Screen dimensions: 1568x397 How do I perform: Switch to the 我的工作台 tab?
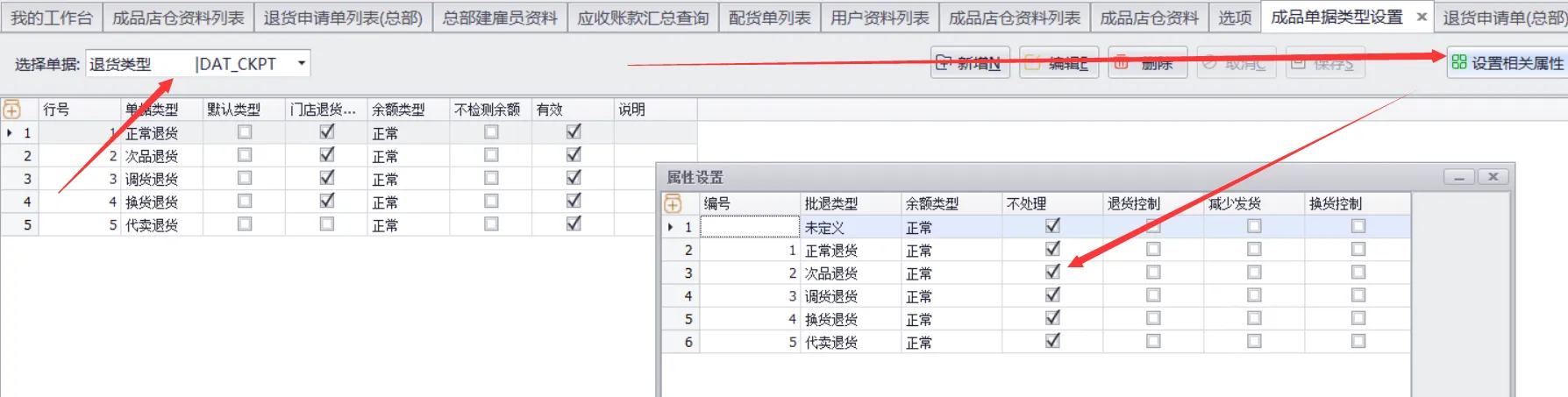(51, 18)
